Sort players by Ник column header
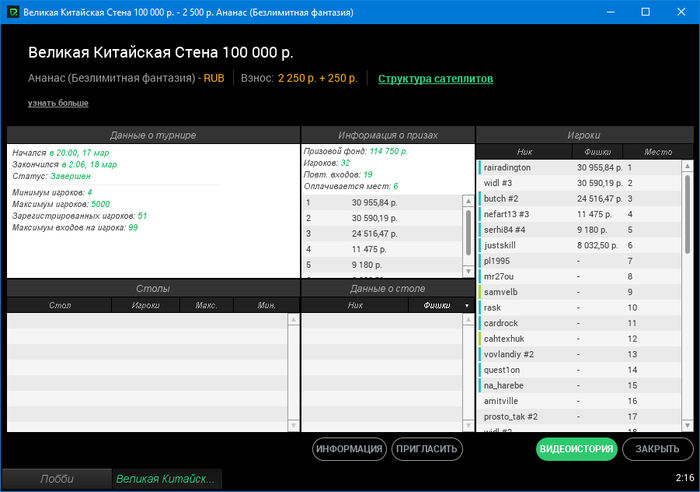Image resolution: width=700 pixels, height=492 pixels. [x=524, y=152]
